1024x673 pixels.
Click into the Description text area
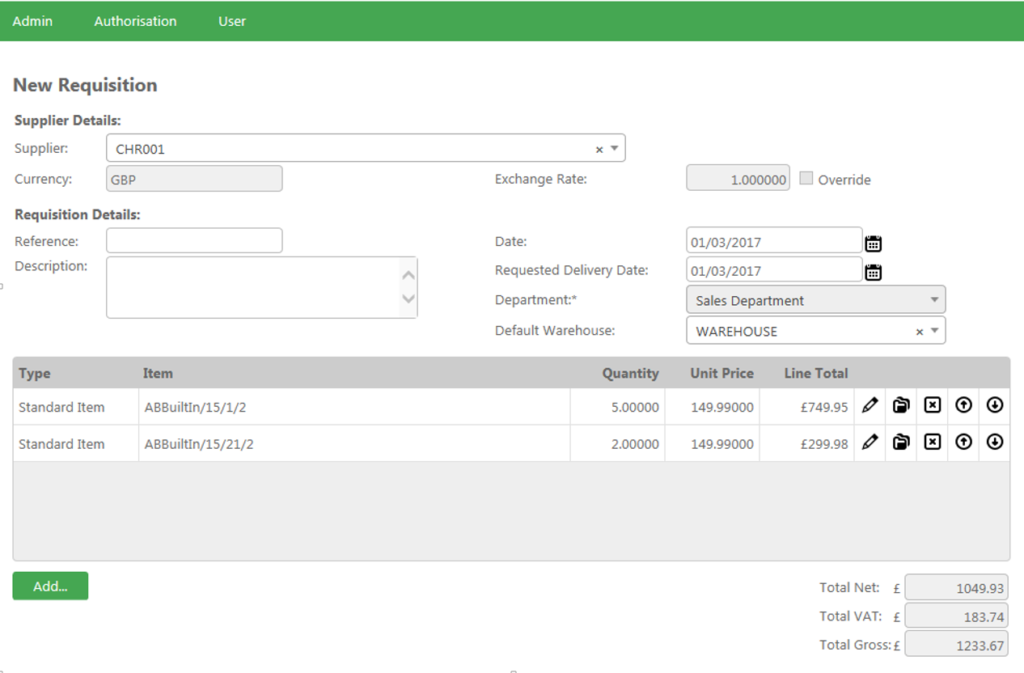[262, 287]
